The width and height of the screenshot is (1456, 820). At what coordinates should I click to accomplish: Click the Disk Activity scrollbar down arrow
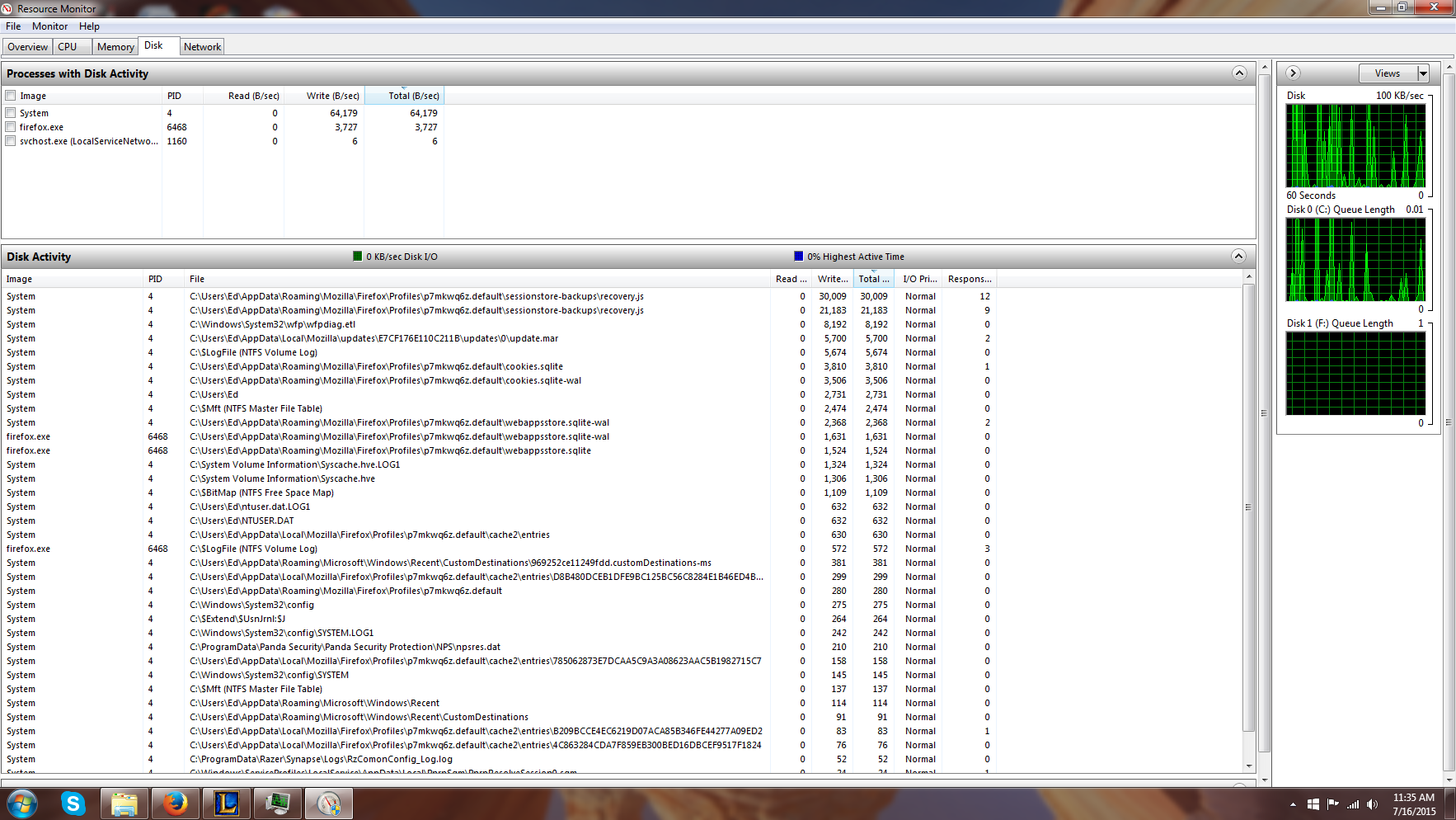(x=1248, y=766)
